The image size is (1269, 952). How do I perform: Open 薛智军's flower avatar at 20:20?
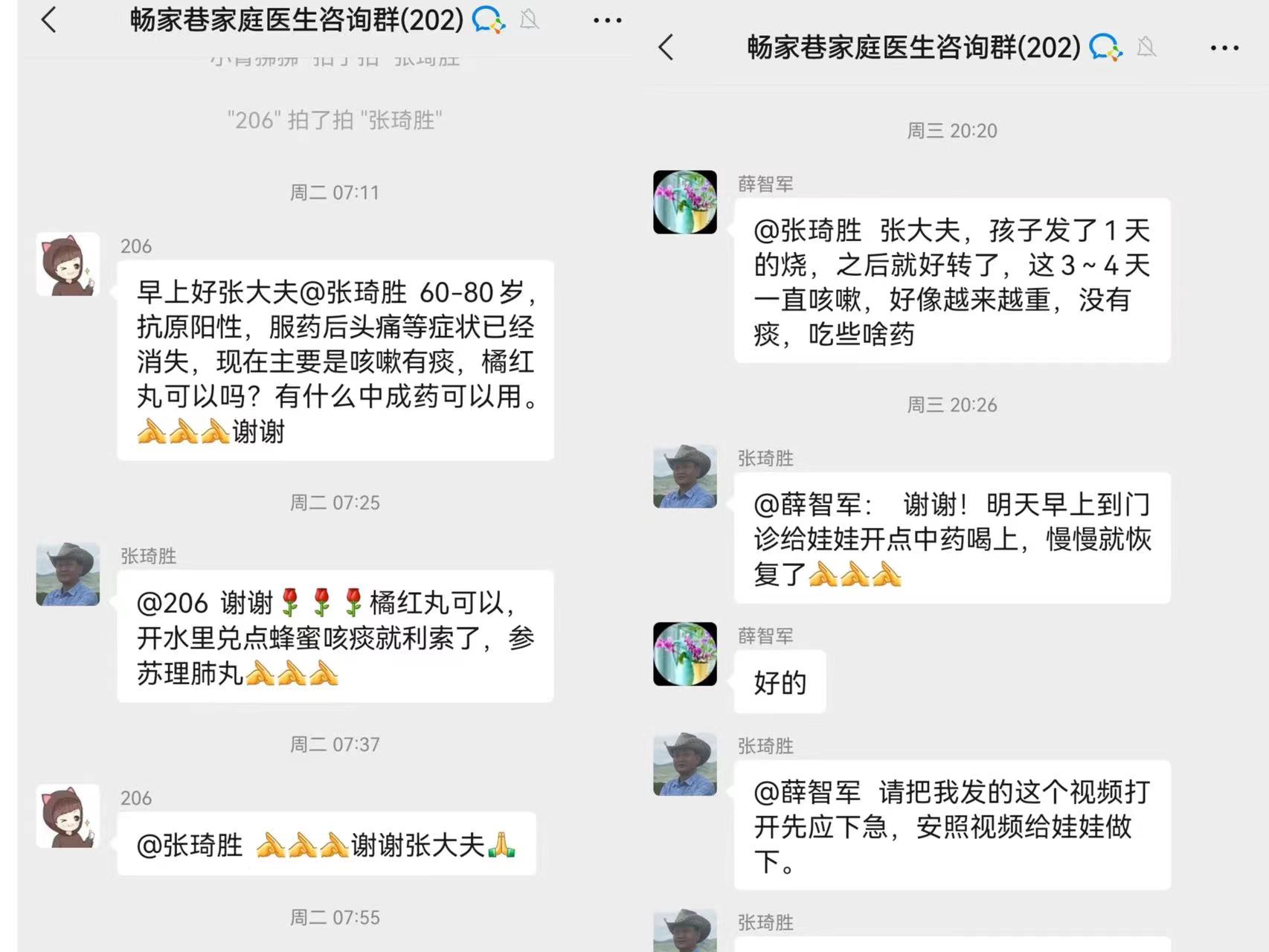(x=685, y=202)
